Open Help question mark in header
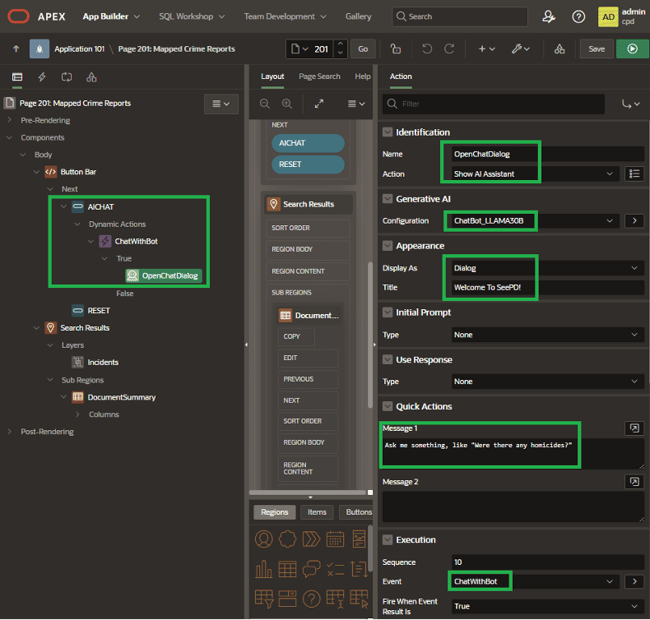 pos(579,16)
